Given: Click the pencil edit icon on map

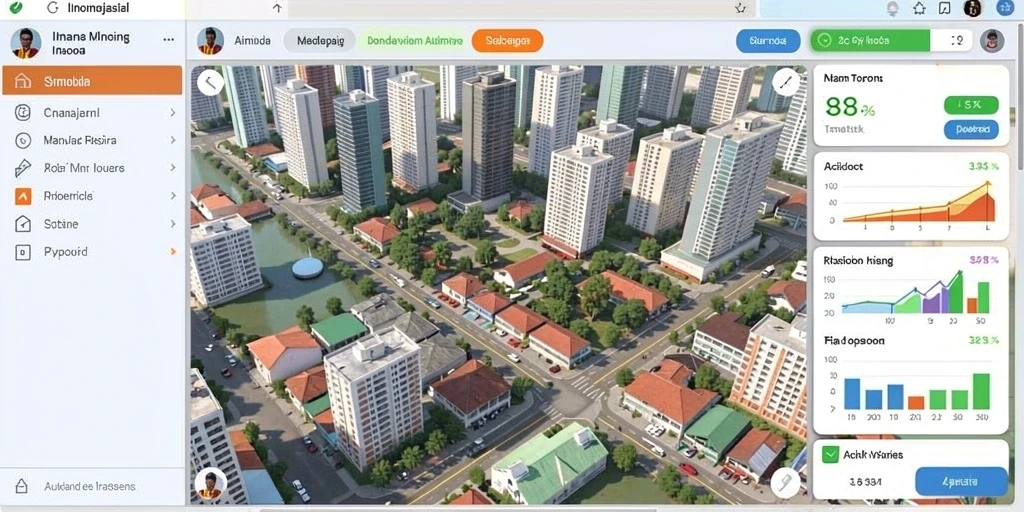Looking at the screenshot, I should (786, 82).
